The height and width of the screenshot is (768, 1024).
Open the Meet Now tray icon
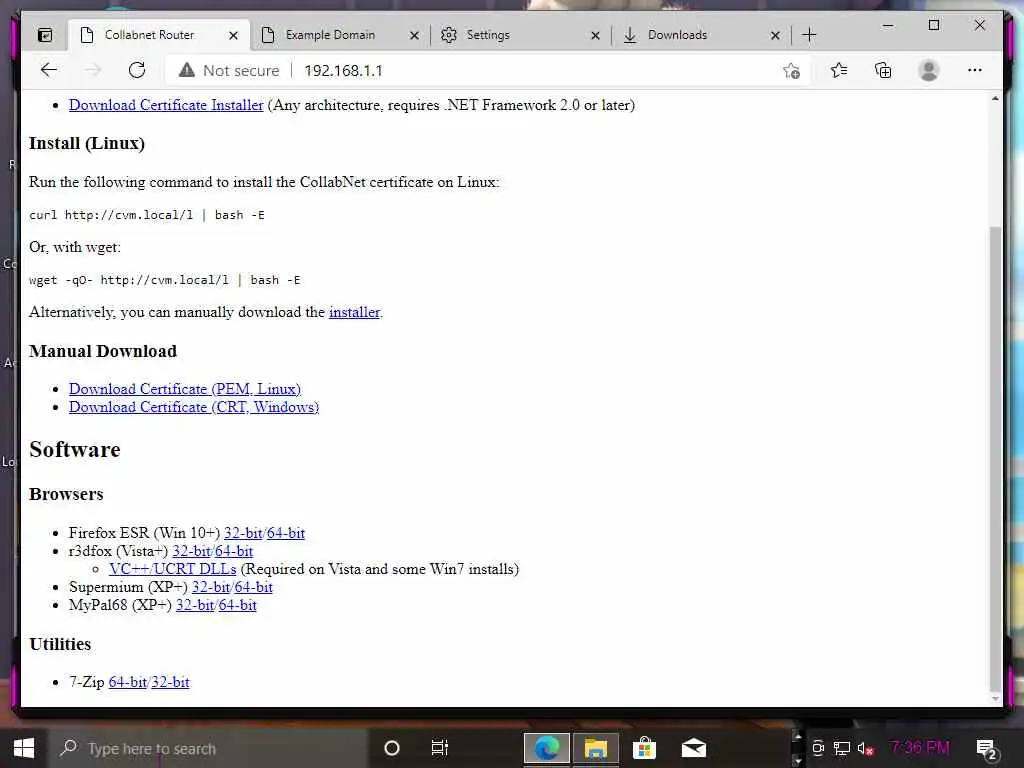coord(818,749)
